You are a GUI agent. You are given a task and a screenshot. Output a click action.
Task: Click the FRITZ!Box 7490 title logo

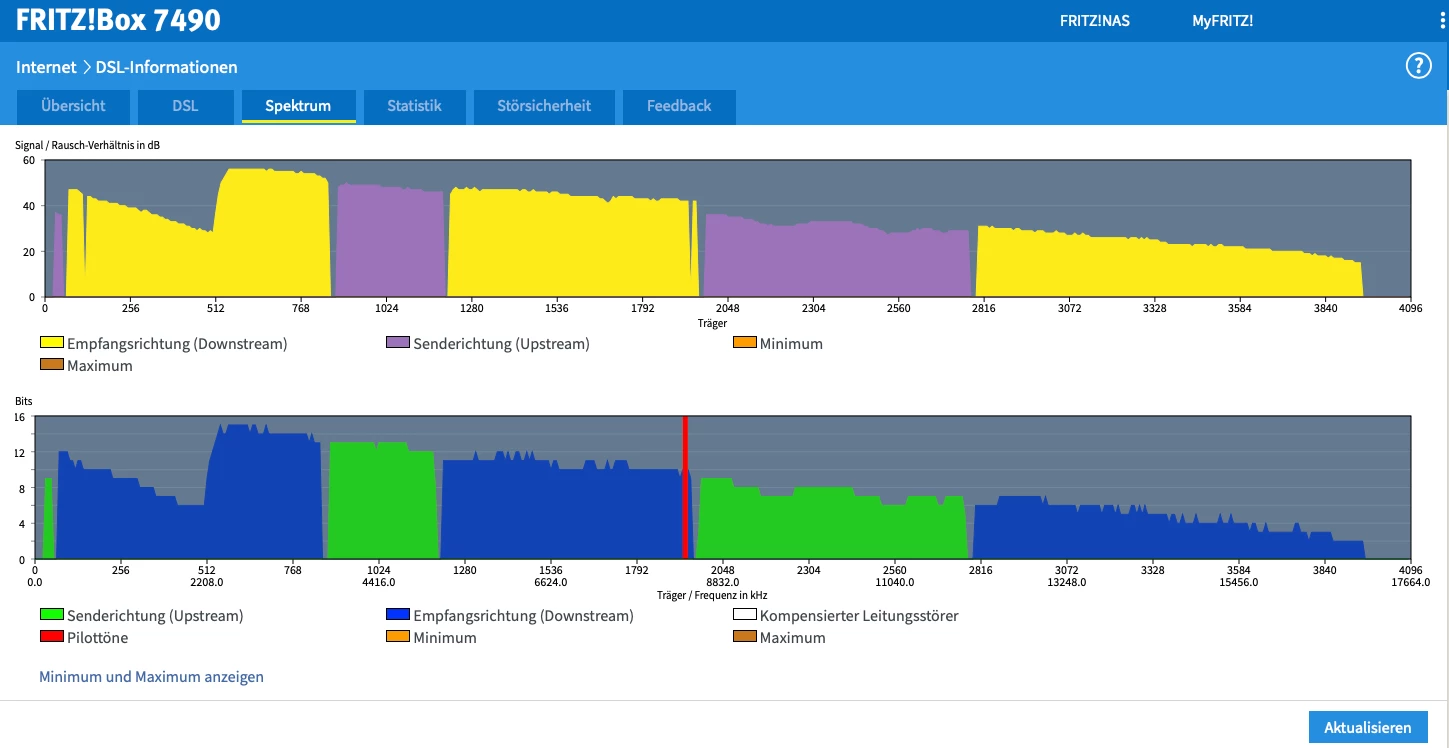[x=118, y=20]
